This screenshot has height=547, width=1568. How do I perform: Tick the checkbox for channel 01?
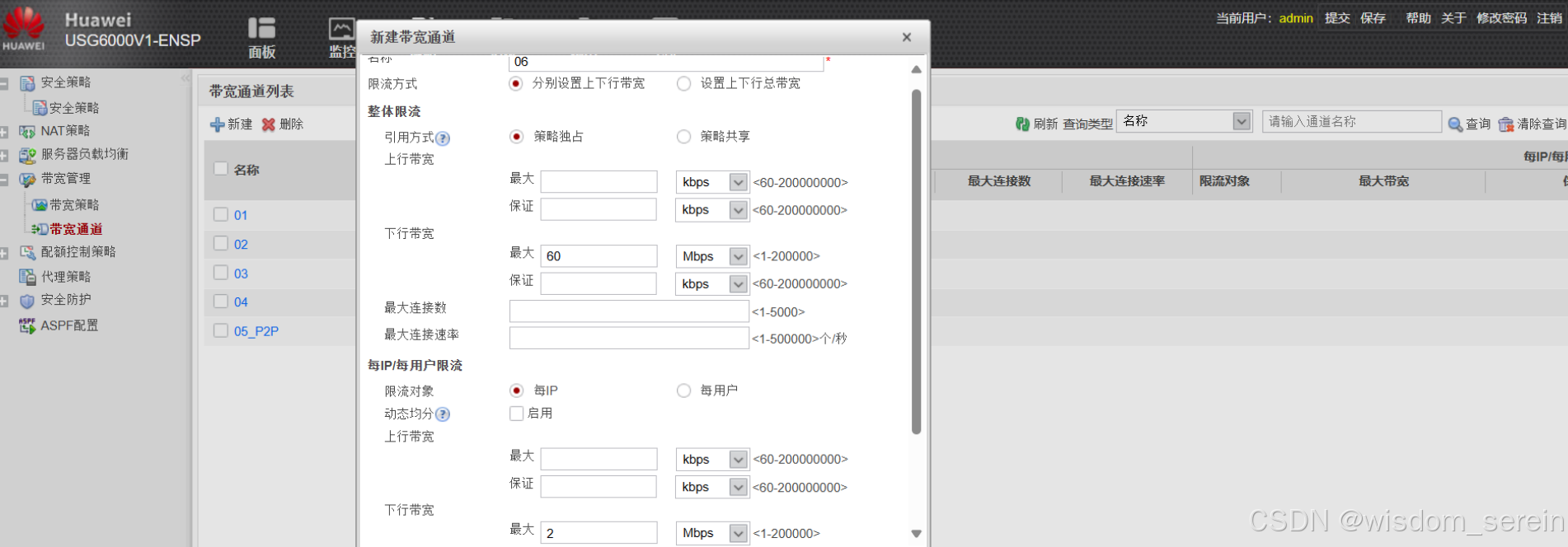coord(221,214)
